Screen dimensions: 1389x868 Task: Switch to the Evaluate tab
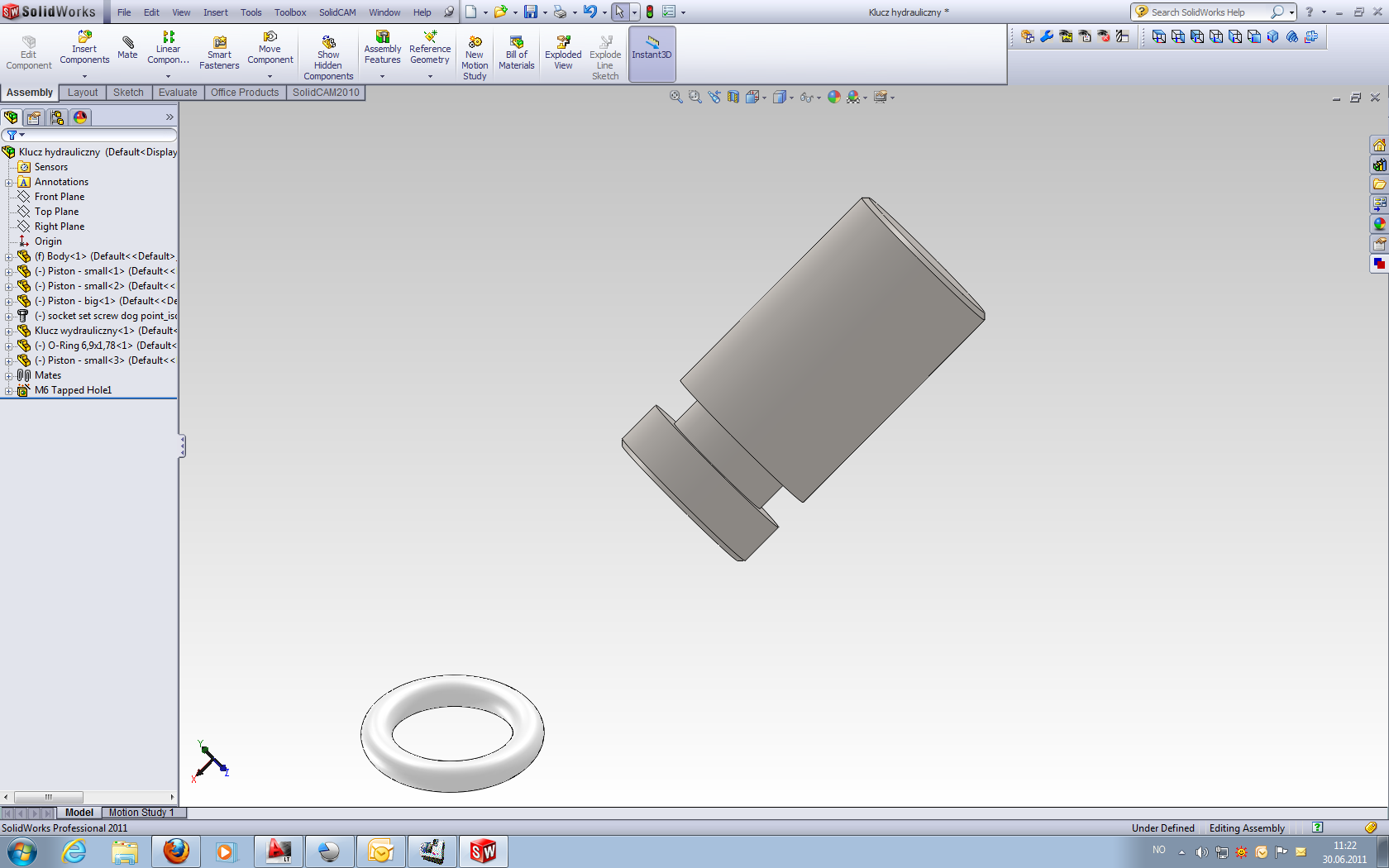178,93
